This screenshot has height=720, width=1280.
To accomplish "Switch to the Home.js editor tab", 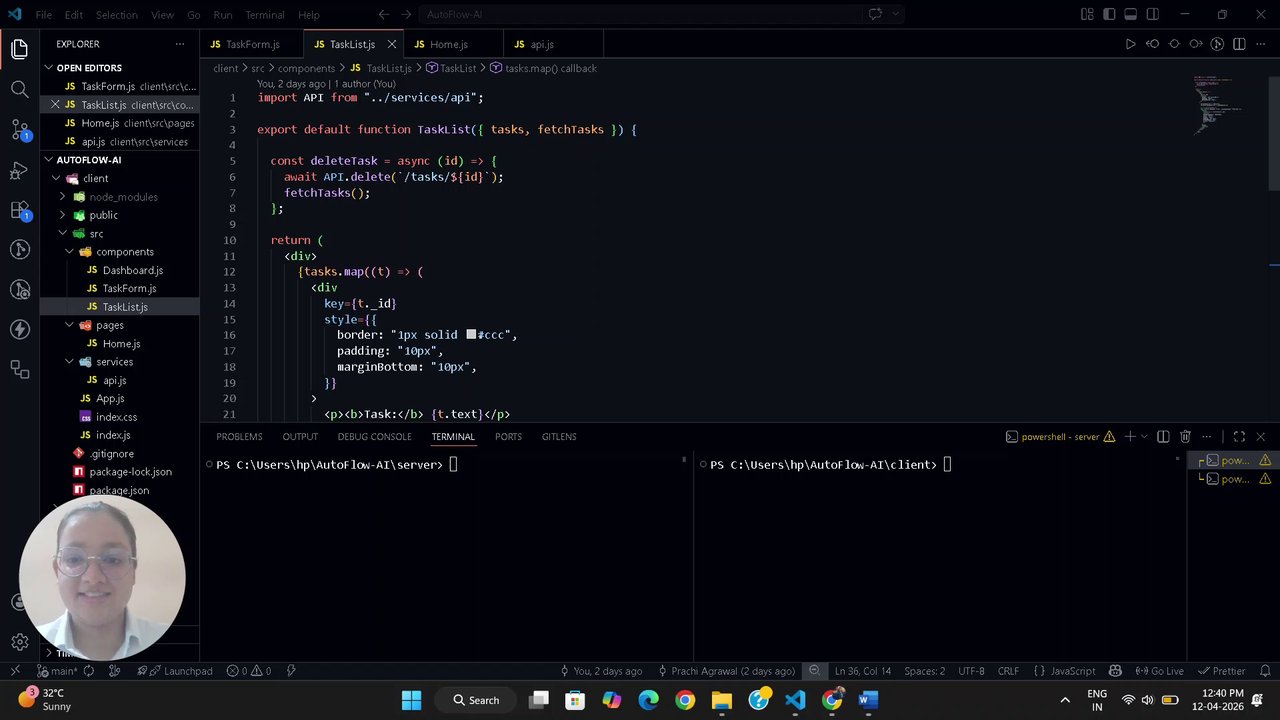I will pos(448,44).
